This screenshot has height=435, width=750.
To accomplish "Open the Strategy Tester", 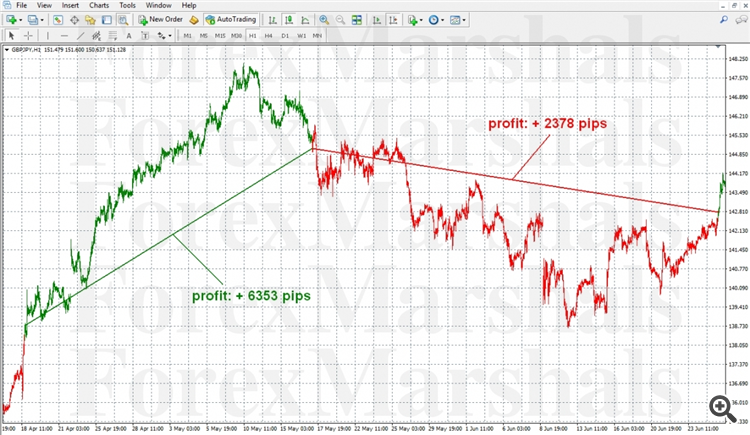I will click(123, 20).
